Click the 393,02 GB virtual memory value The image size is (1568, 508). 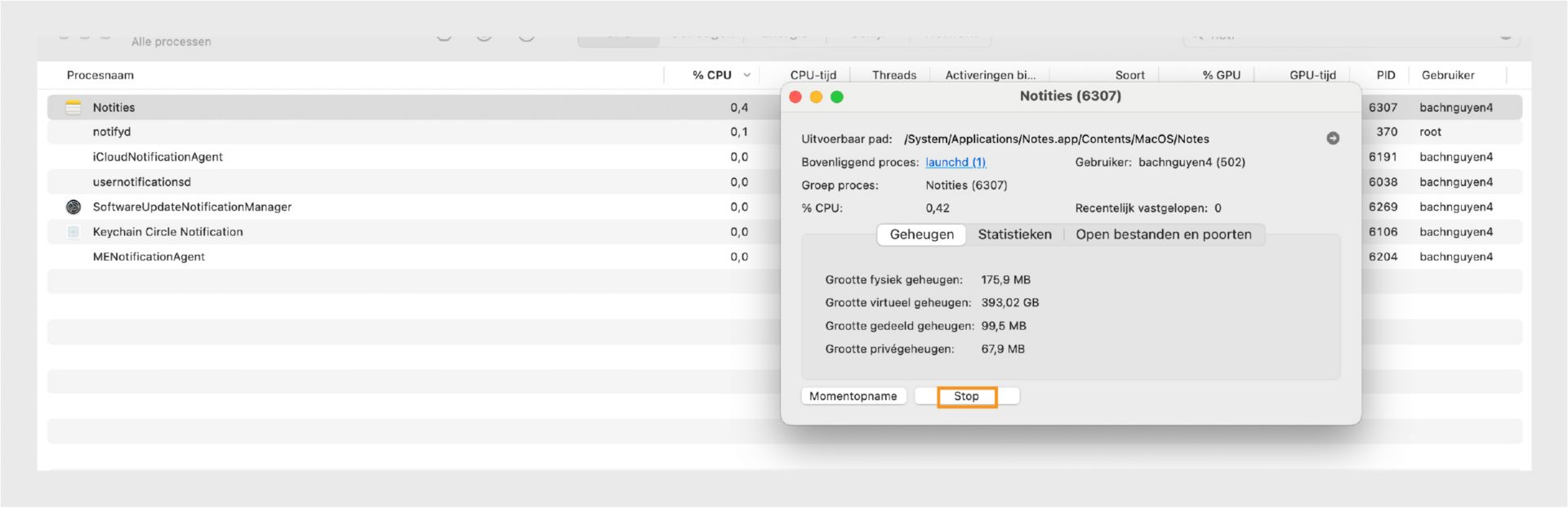(1010, 303)
